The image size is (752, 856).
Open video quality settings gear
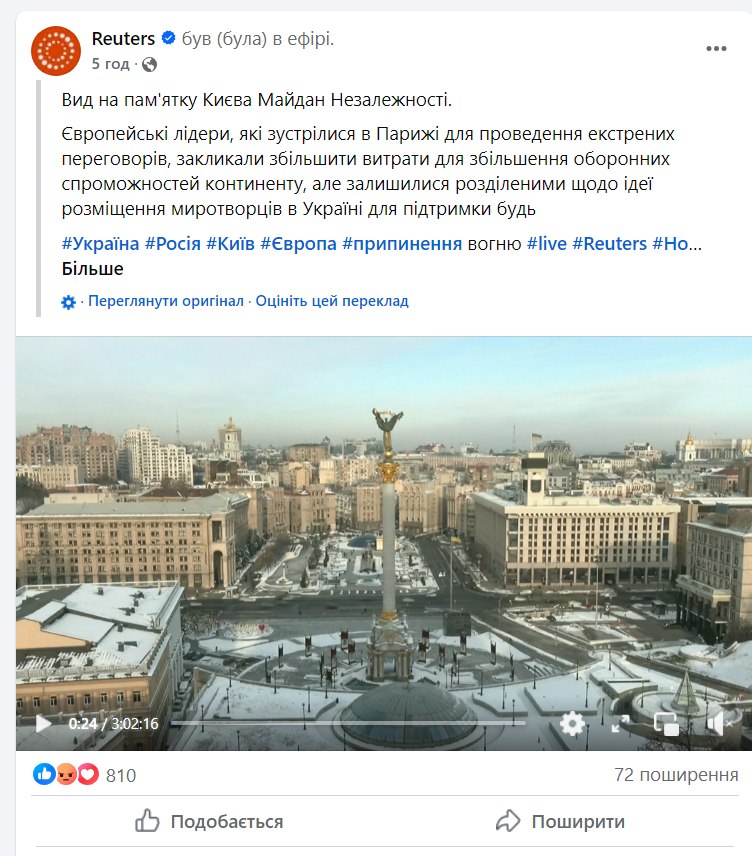(x=572, y=724)
